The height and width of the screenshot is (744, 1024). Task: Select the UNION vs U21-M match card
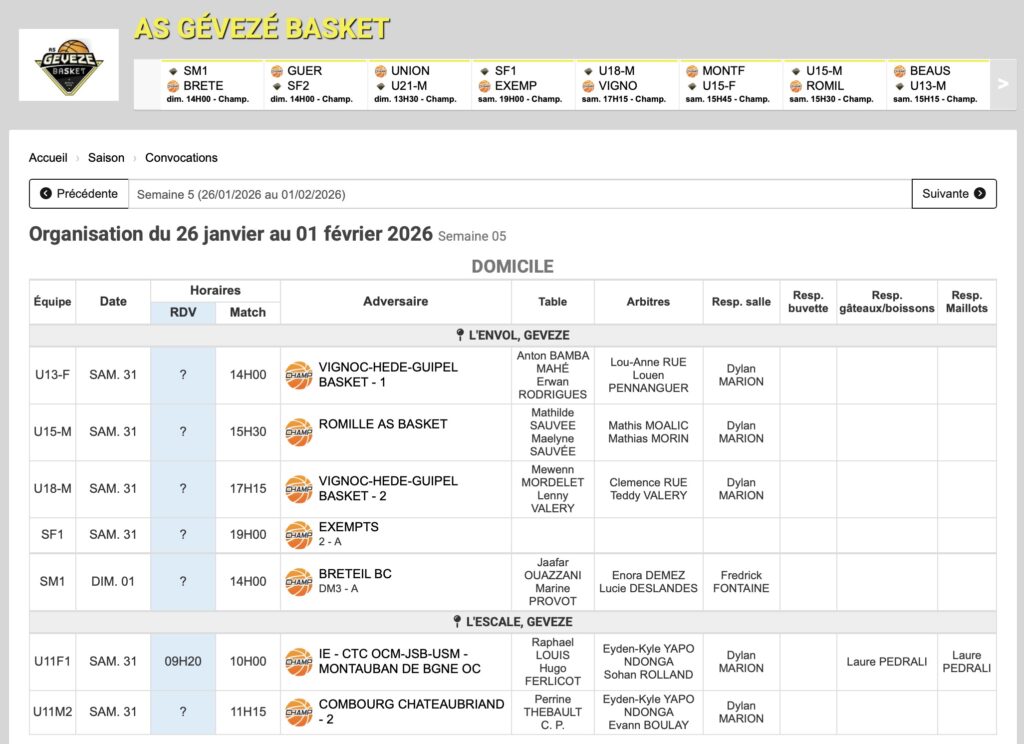click(419, 85)
